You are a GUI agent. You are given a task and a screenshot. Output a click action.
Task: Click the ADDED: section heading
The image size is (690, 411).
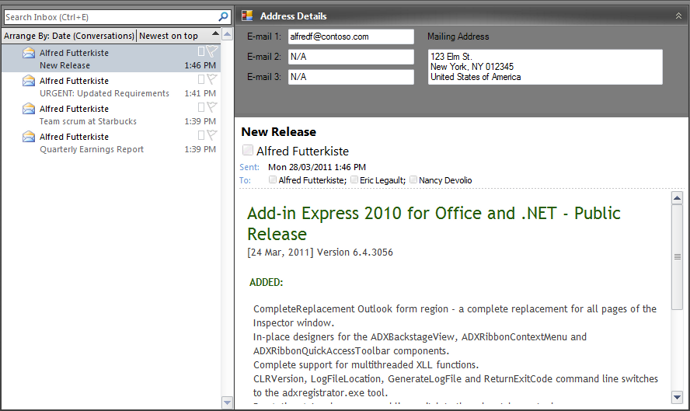[x=266, y=282]
